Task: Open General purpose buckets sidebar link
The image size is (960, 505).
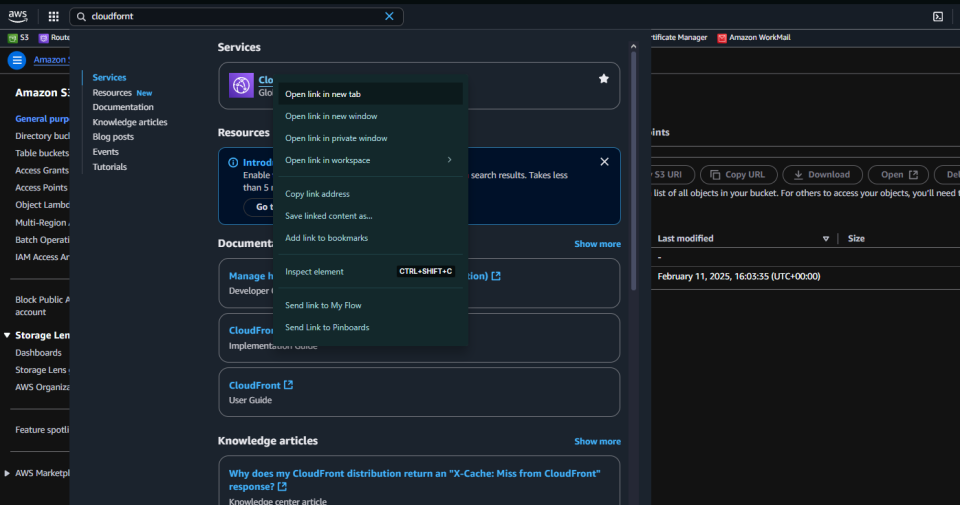Action: 42,119
